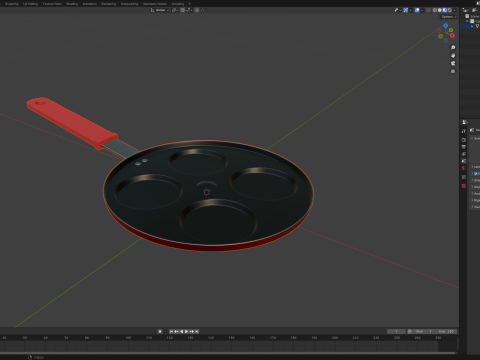Jump to the first frame
Viewport: 480px width, 360px height.
click(x=171, y=331)
